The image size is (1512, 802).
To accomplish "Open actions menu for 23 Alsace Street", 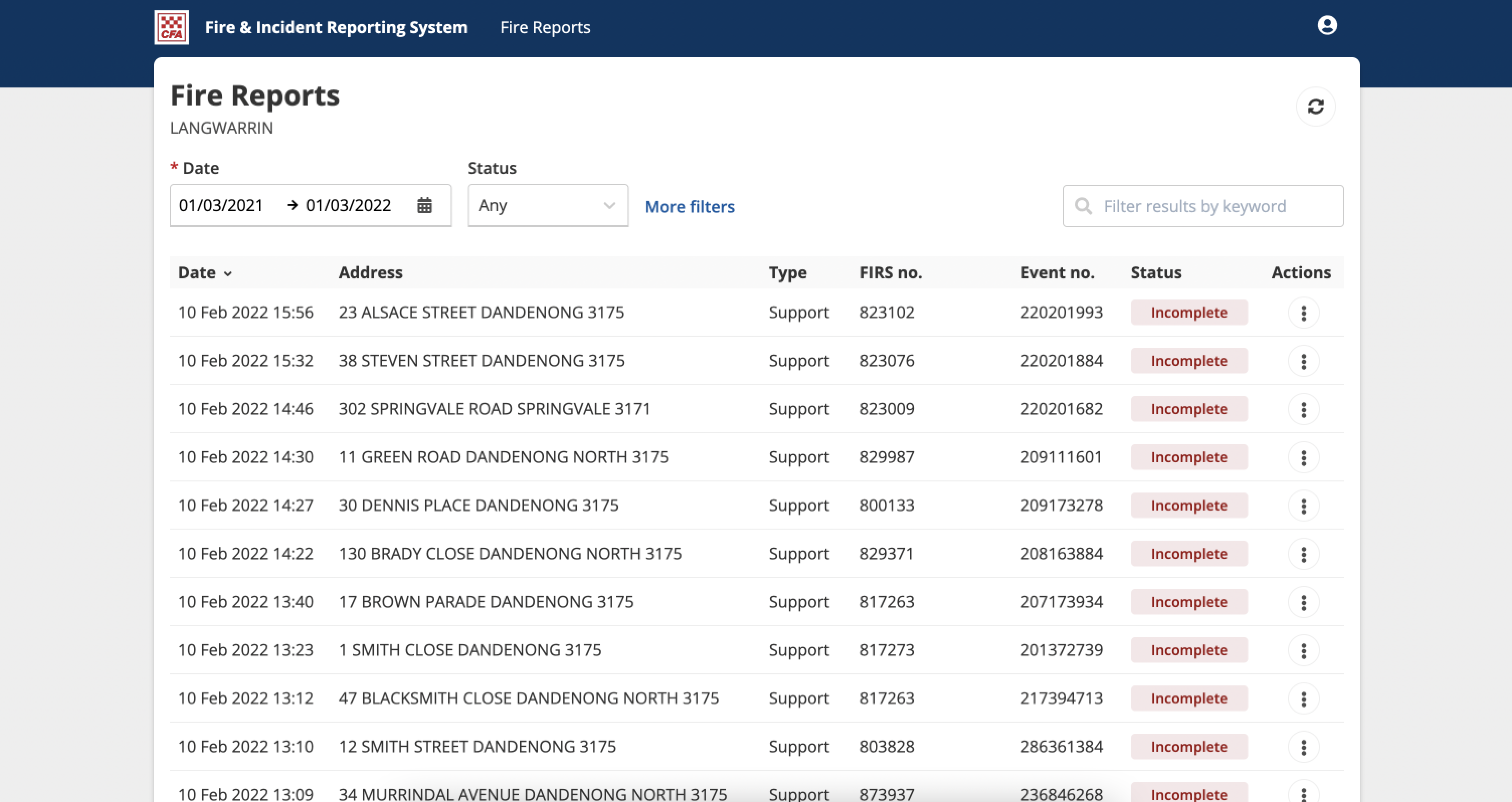I will pos(1303,313).
